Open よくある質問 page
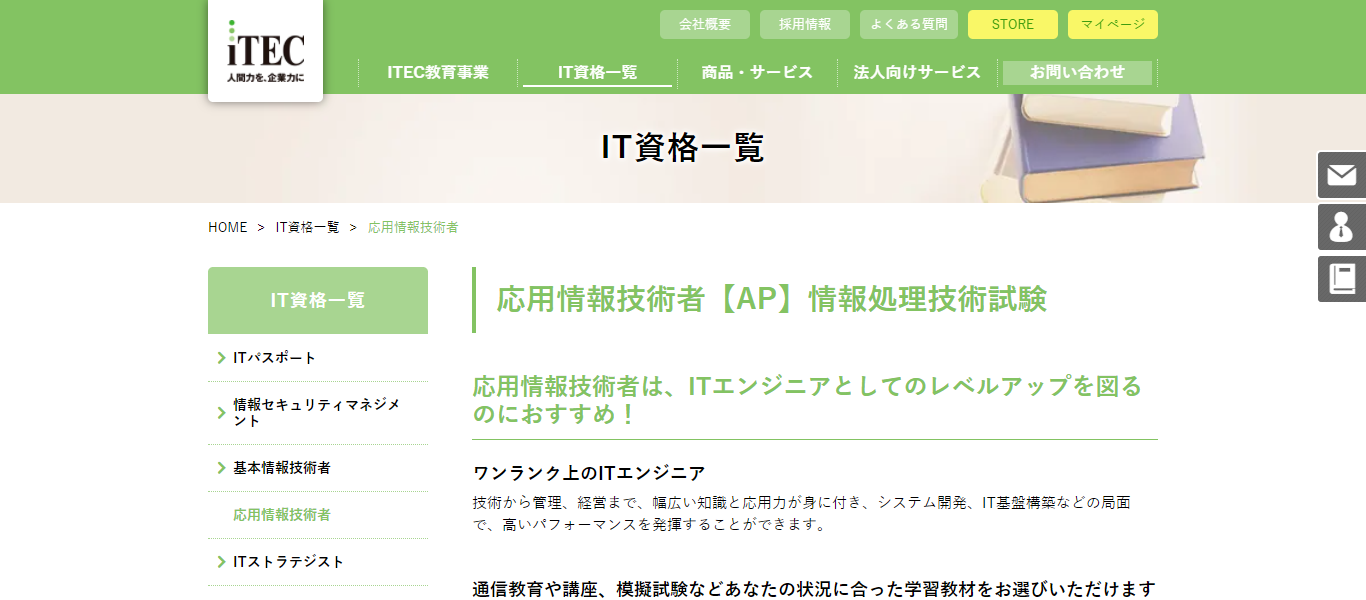 [909, 24]
